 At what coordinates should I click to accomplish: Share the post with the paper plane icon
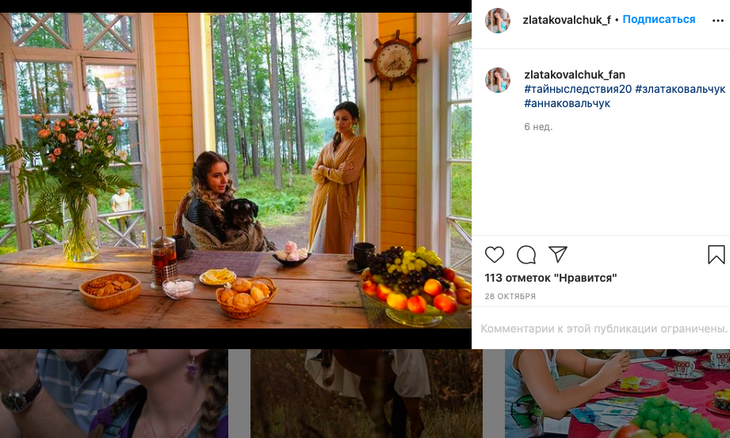(558, 254)
